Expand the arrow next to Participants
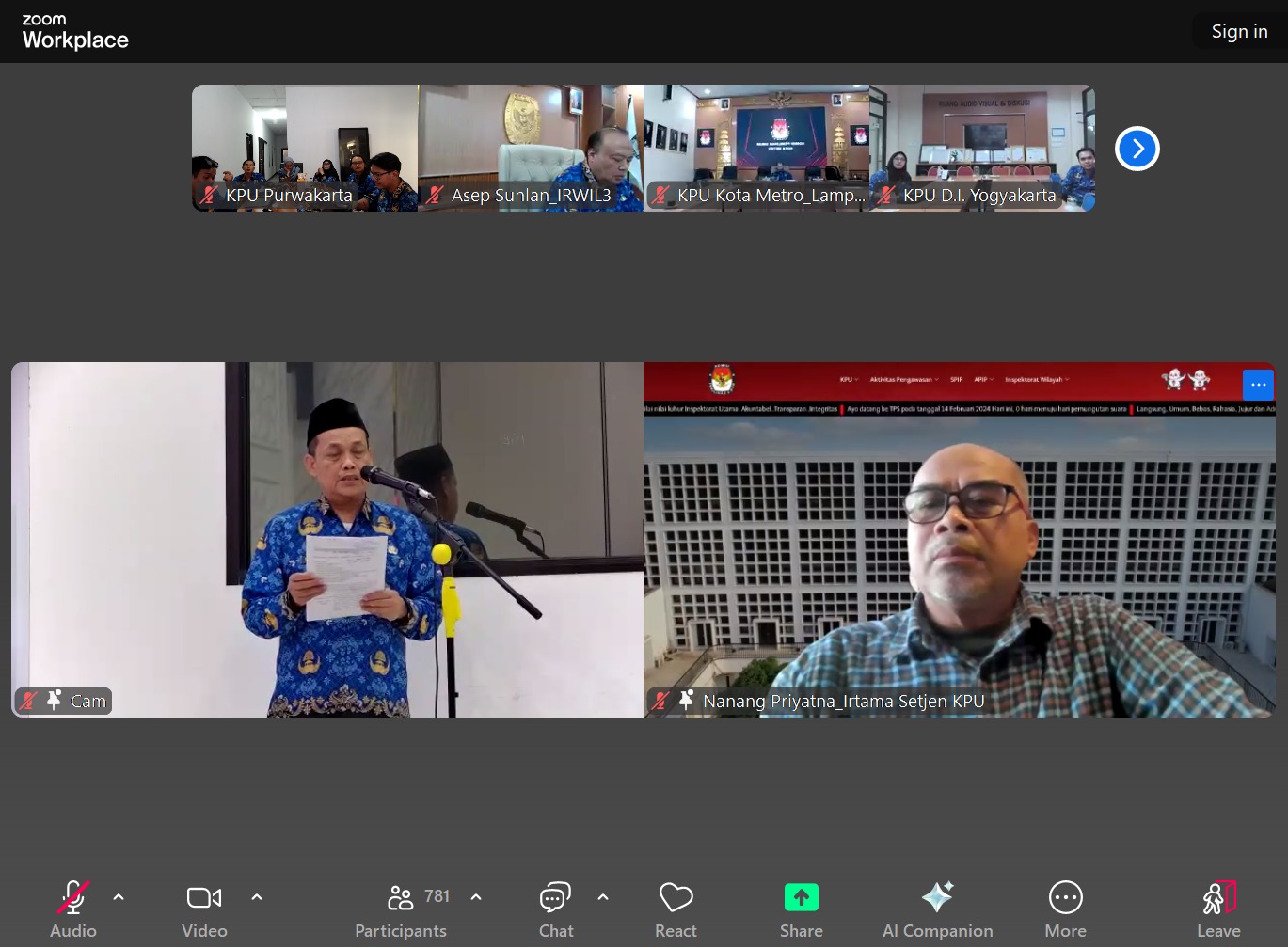1288x948 pixels. [476, 897]
